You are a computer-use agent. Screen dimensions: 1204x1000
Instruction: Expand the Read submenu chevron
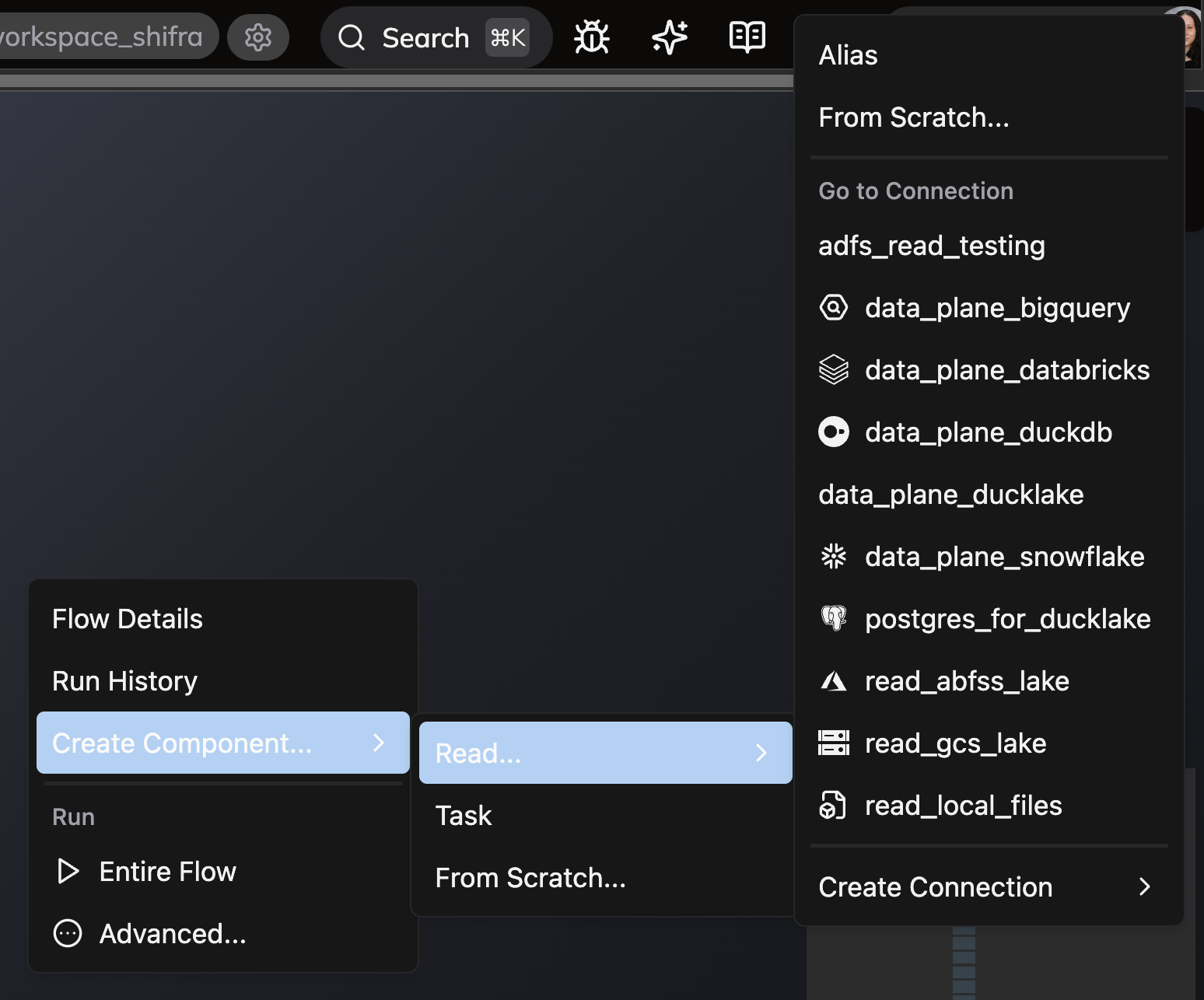(x=761, y=753)
